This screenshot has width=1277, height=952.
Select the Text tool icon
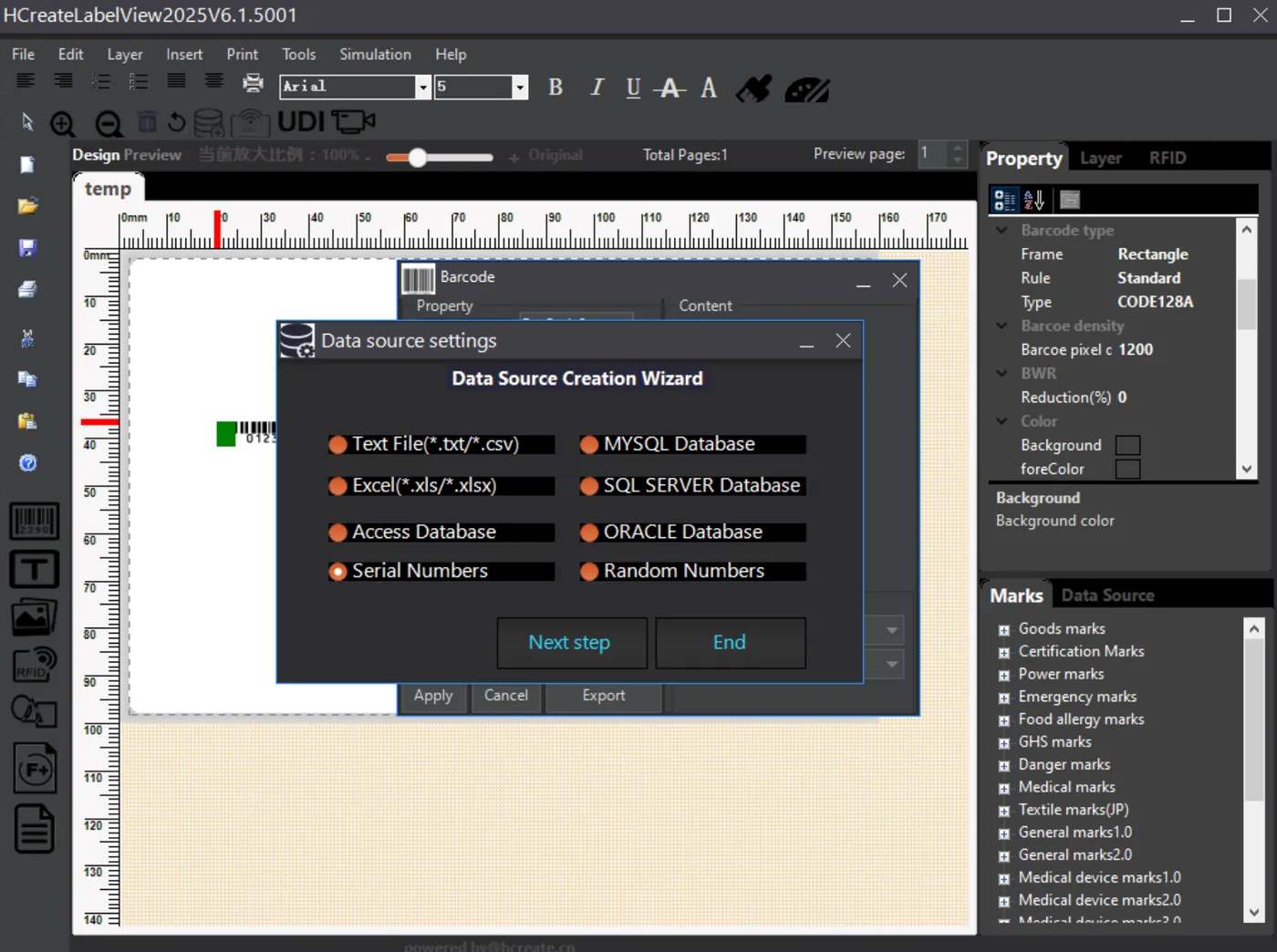click(34, 569)
